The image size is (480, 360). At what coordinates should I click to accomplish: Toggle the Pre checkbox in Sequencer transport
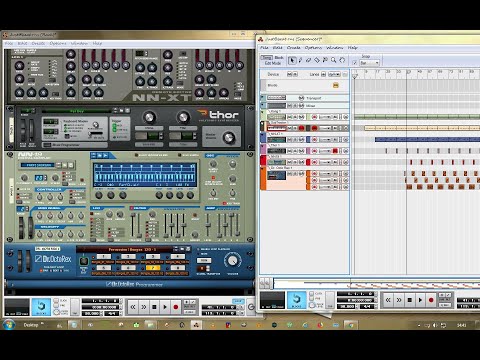(x=311, y=299)
